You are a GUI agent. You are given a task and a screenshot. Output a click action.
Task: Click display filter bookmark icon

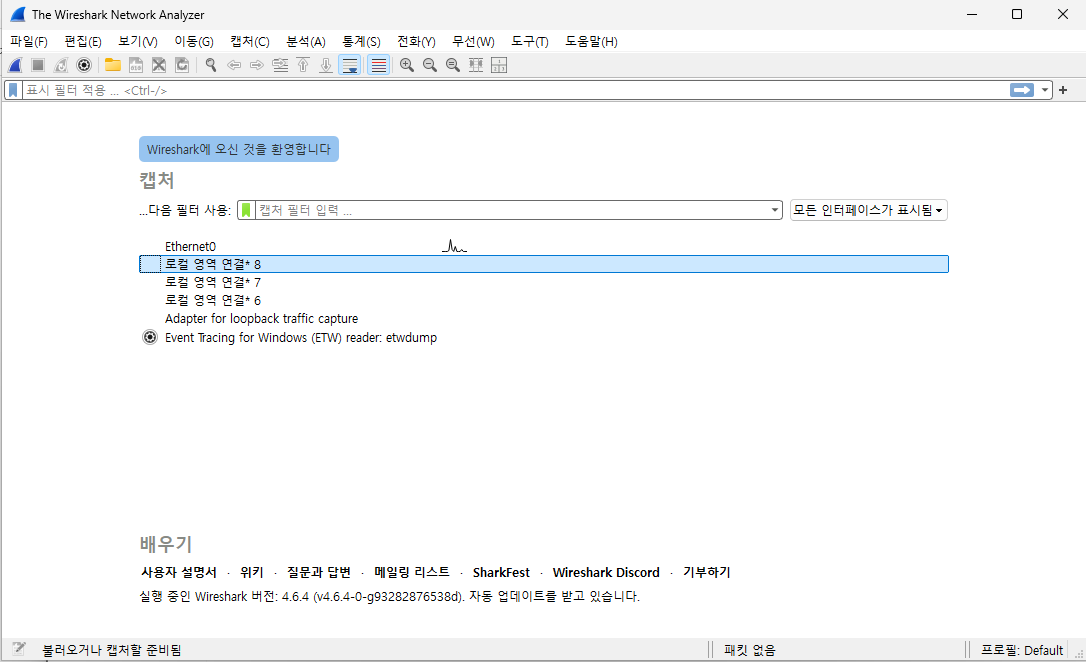(13, 90)
